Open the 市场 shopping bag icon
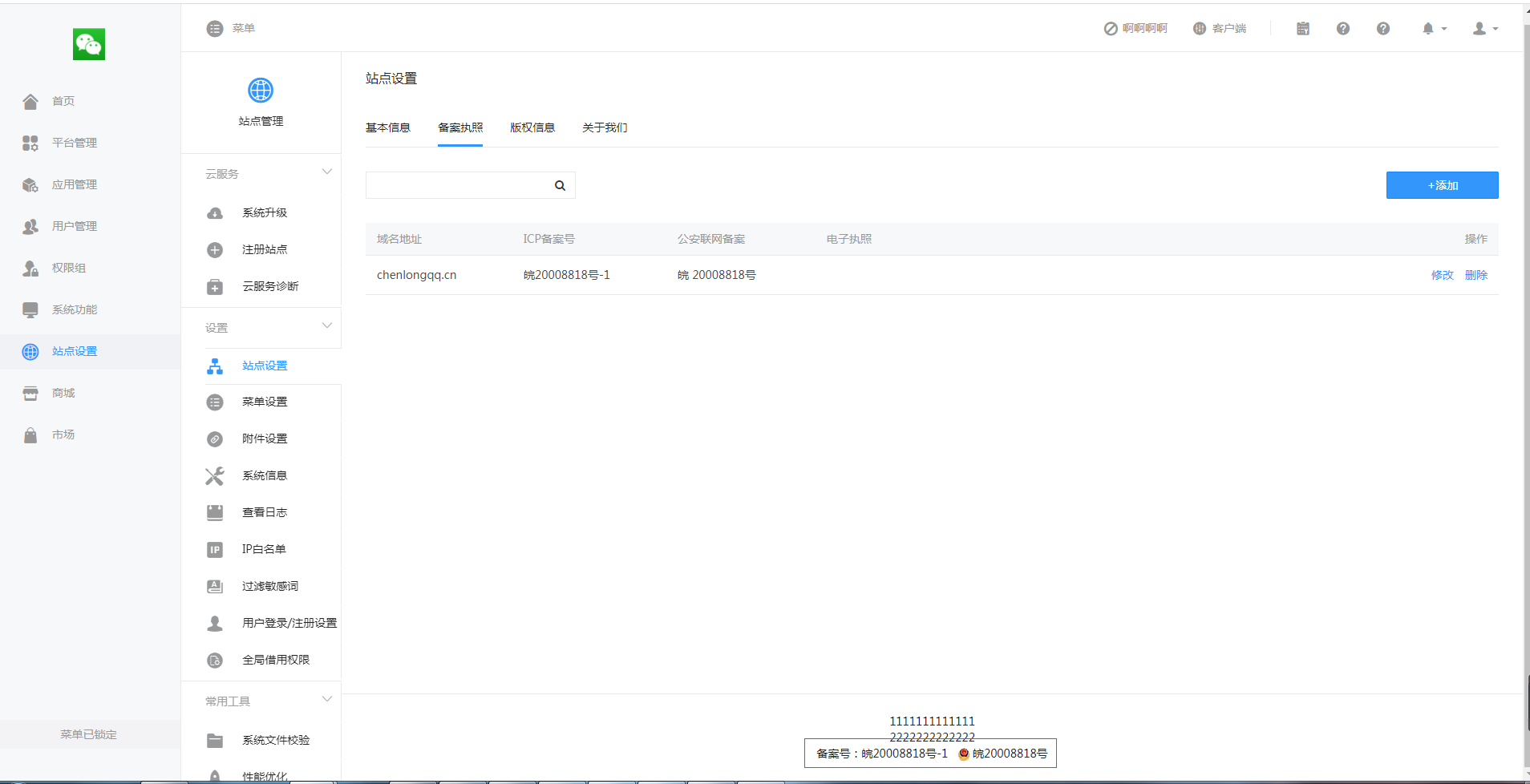This screenshot has width=1530, height=784. coord(30,434)
